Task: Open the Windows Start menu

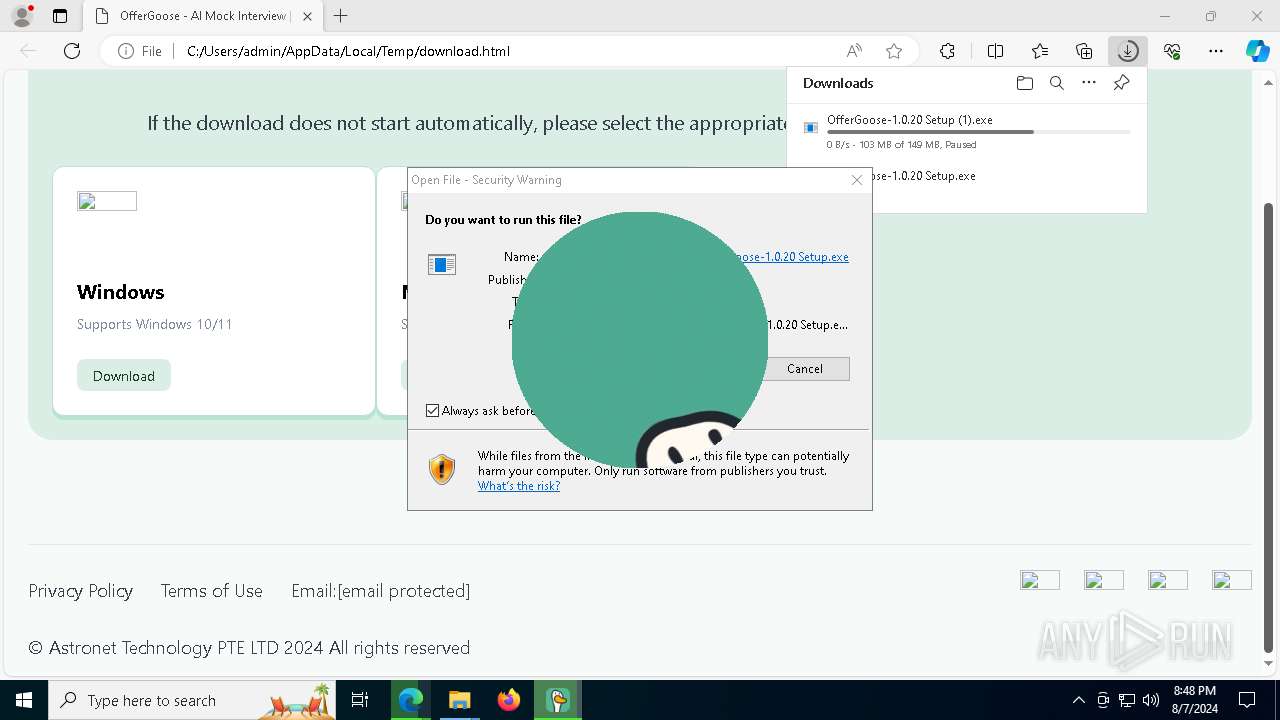Action: click(24, 700)
